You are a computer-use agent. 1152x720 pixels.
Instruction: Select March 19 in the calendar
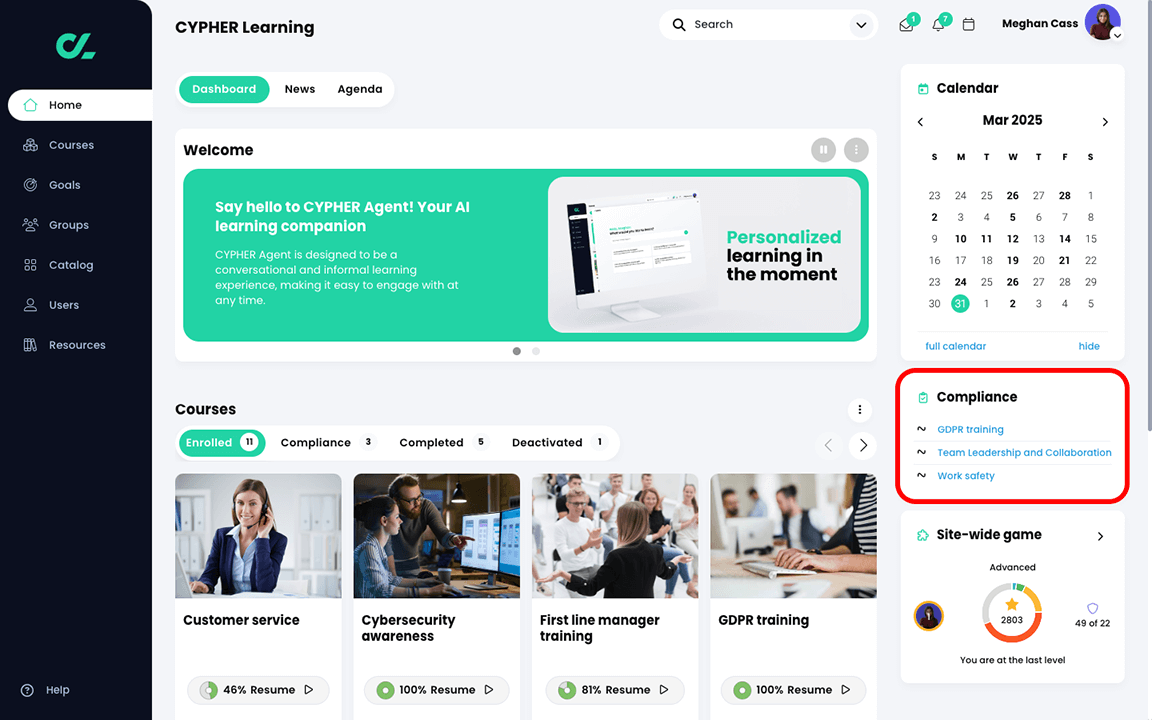[1012, 260]
